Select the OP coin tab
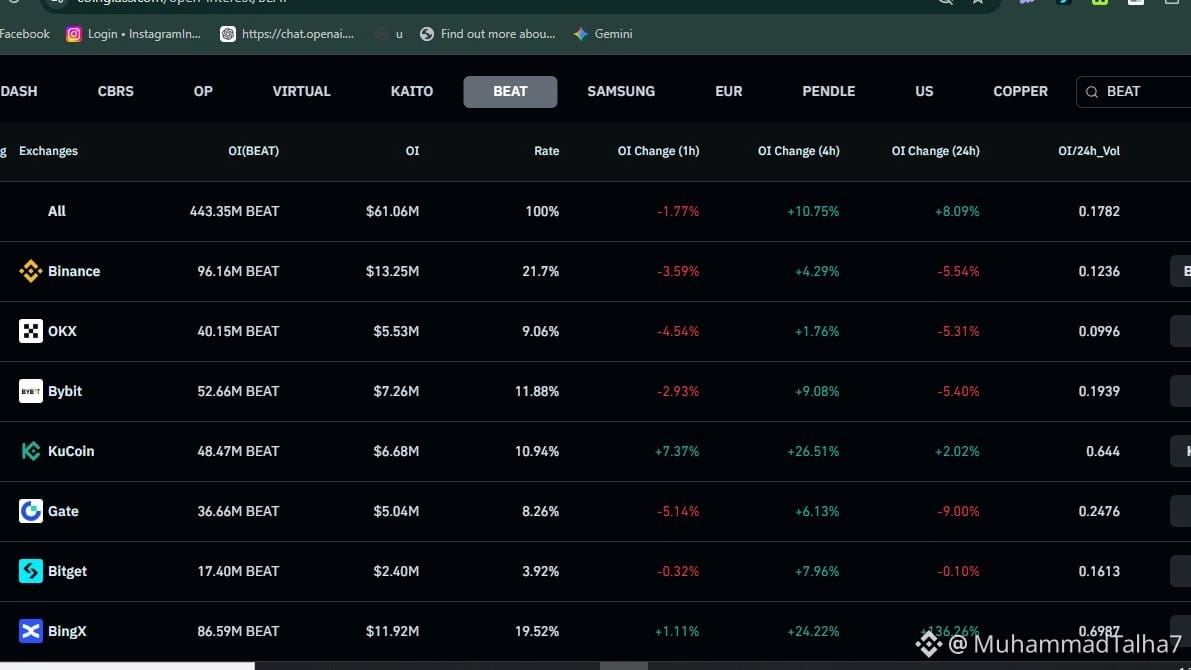This screenshot has width=1191, height=670. tap(203, 91)
